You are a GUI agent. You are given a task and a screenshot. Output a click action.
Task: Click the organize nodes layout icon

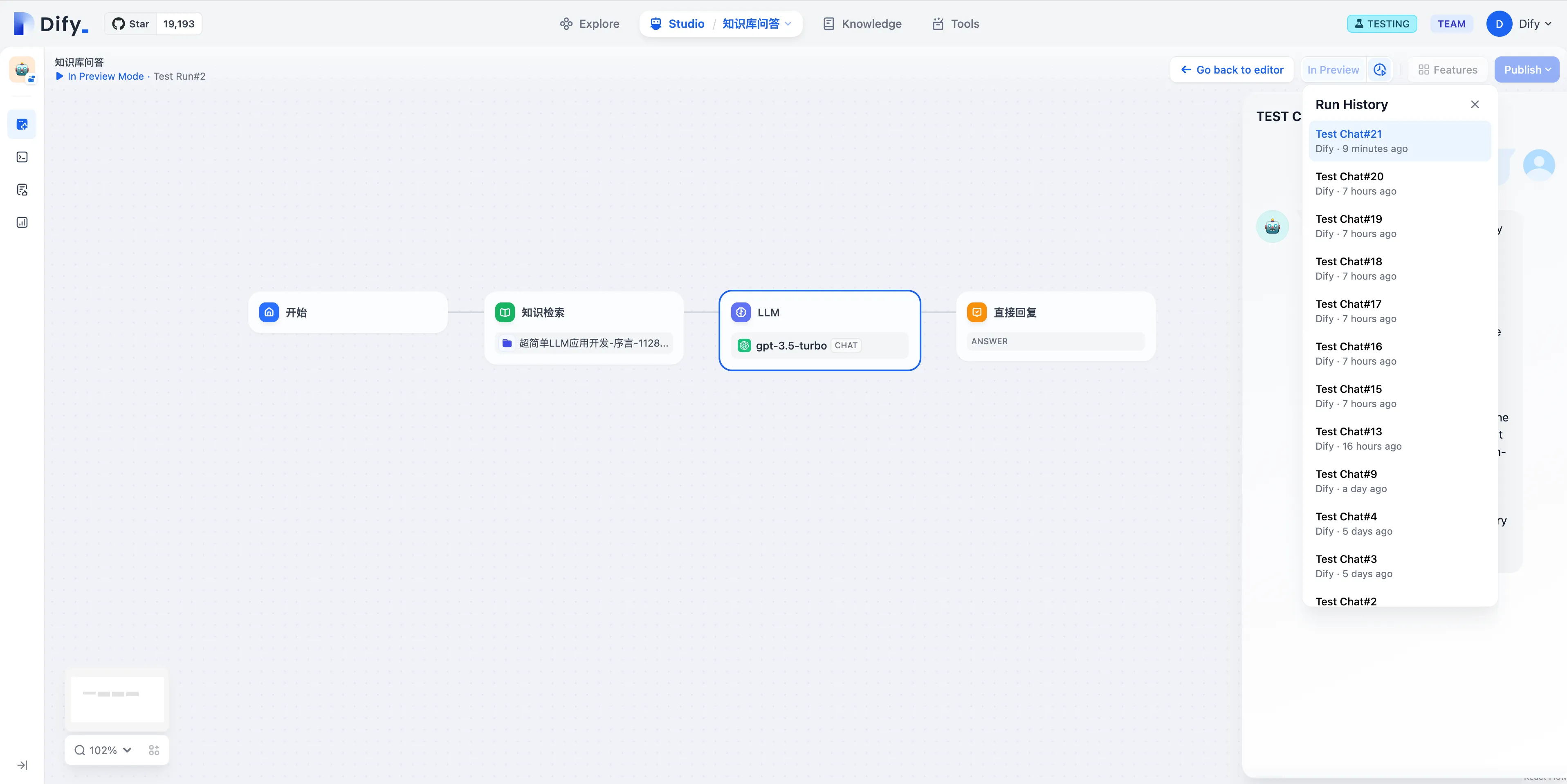pyautogui.click(x=154, y=750)
